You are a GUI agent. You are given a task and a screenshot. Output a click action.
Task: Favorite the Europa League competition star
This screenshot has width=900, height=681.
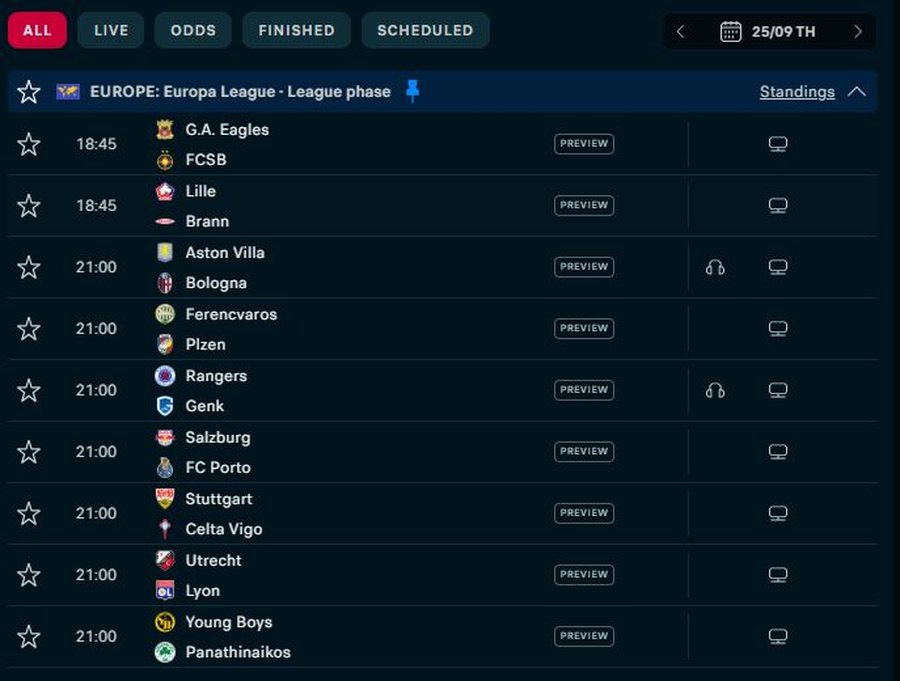coord(29,92)
